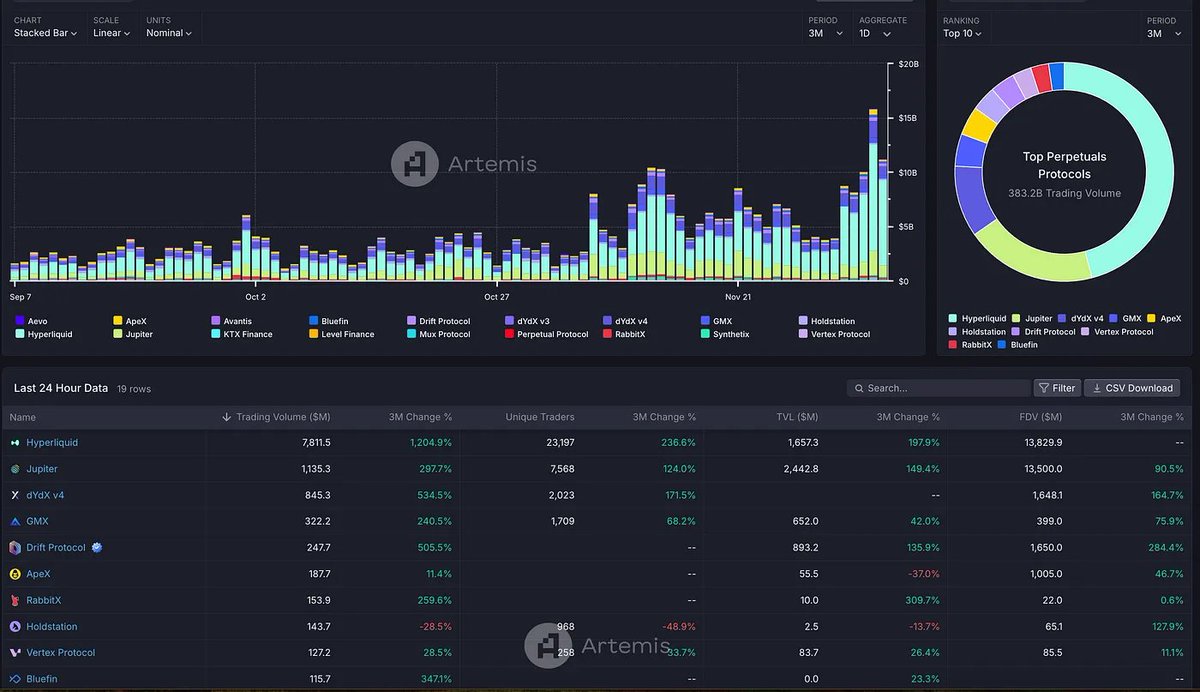Open the Scale dropdown set to Linear
Screen dimensions: 1200x692
tap(113, 33)
